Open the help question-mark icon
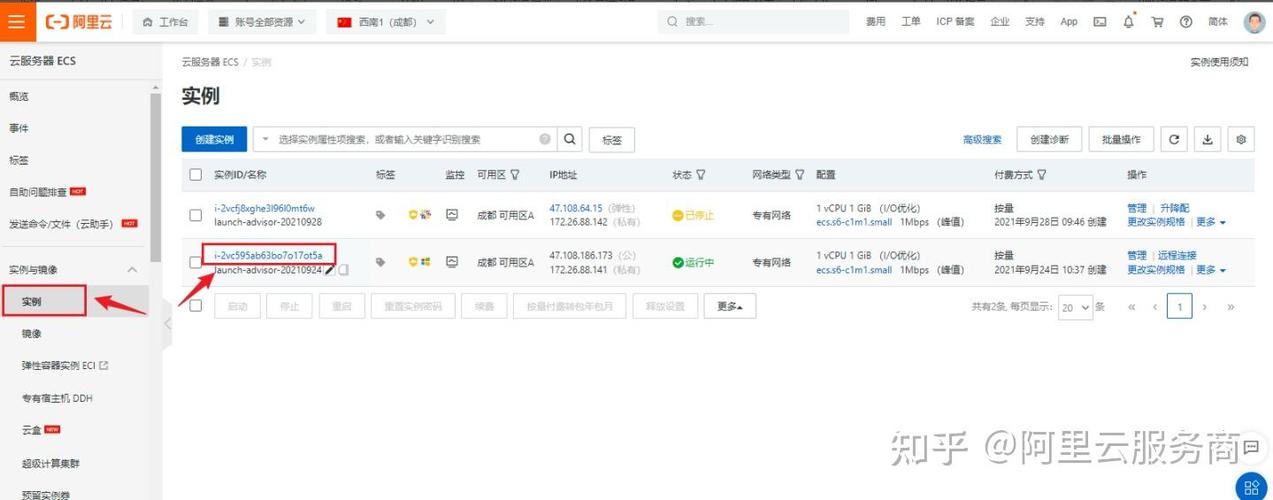The image size is (1273, 500). pyautogui.click(x=1186, y=22)
